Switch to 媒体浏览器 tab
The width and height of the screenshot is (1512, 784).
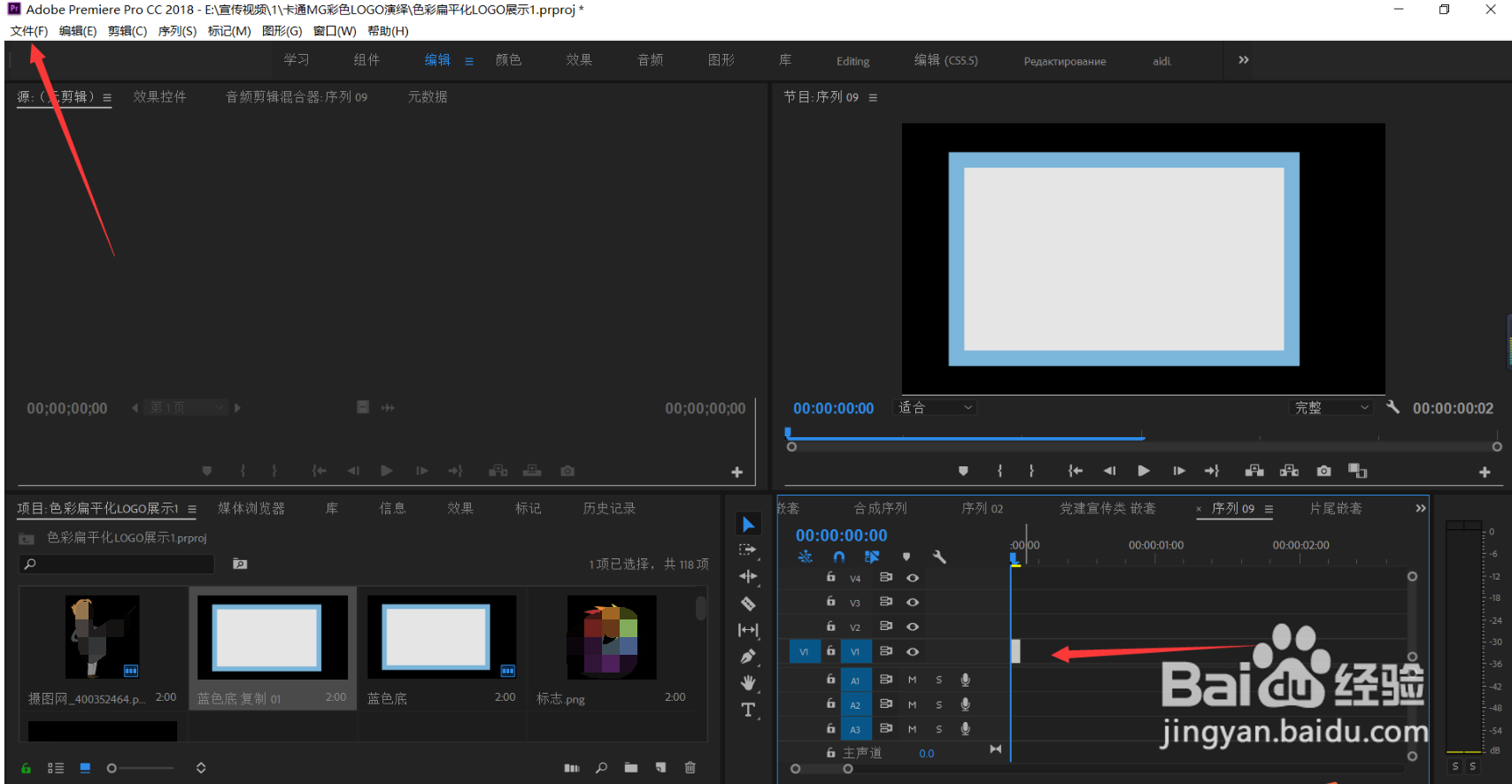[252, 508]
